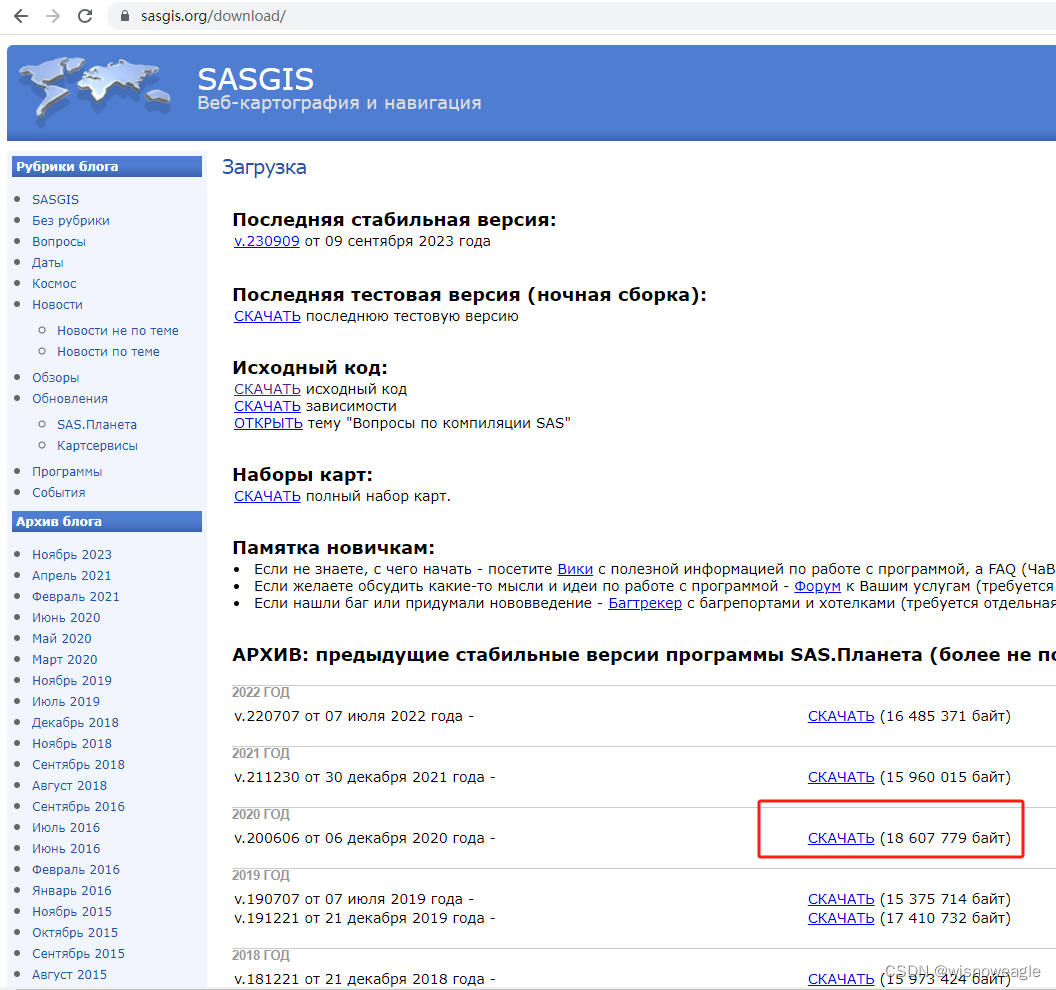The width and height of the screenshot is (1056, 990).
Task: Open archive Август 2018
Action: click(69, 785)
